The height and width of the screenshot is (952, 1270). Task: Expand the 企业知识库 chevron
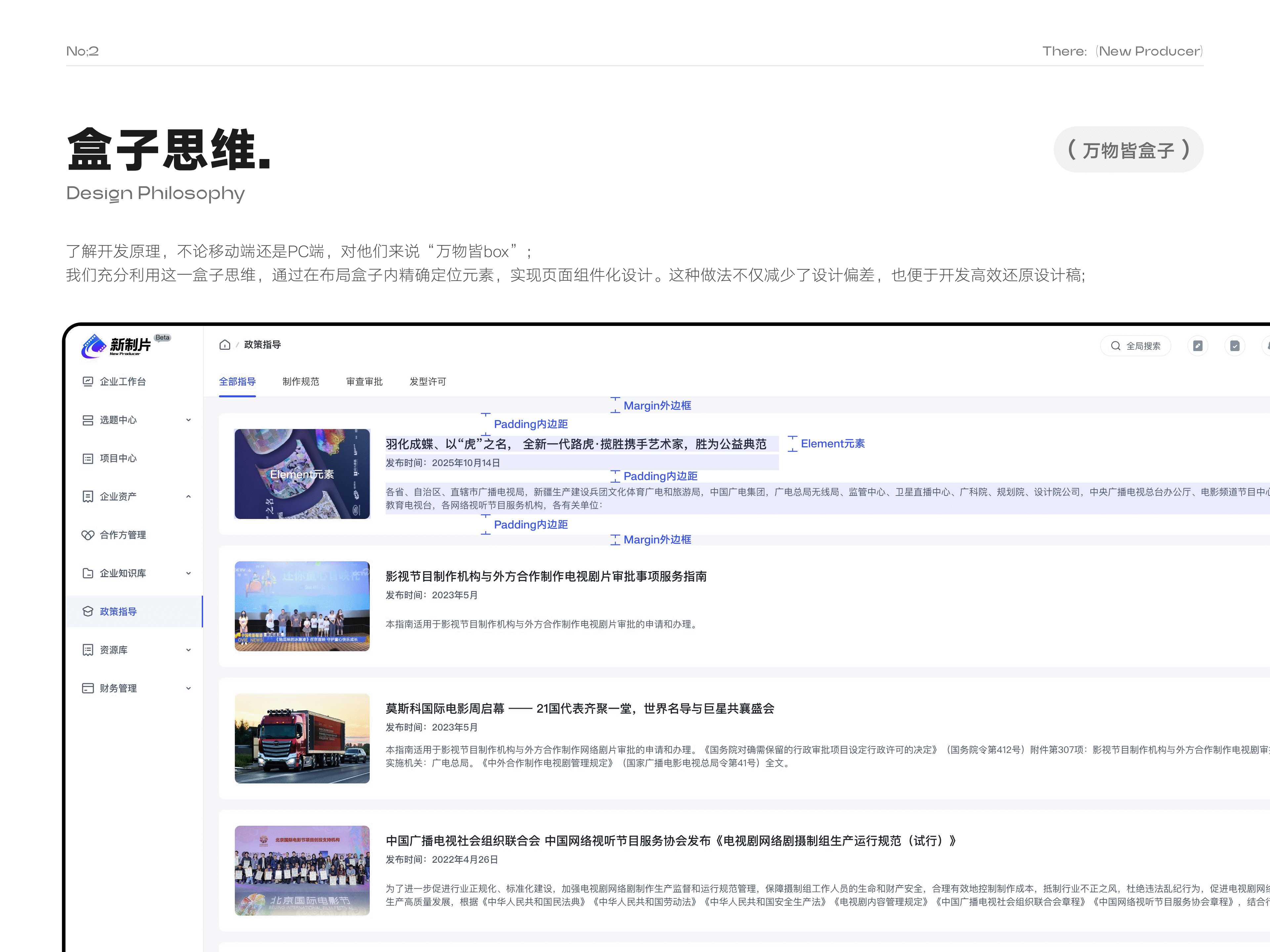coord(188,573)
